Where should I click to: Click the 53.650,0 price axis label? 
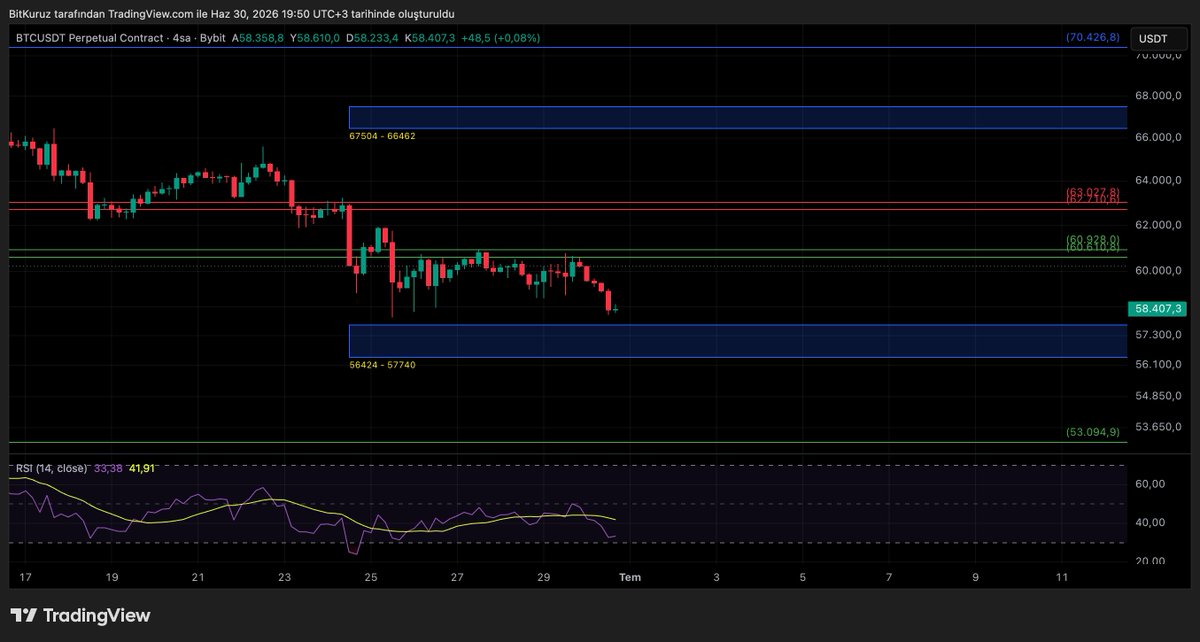pyautogui.click(x=1158, y=427)
